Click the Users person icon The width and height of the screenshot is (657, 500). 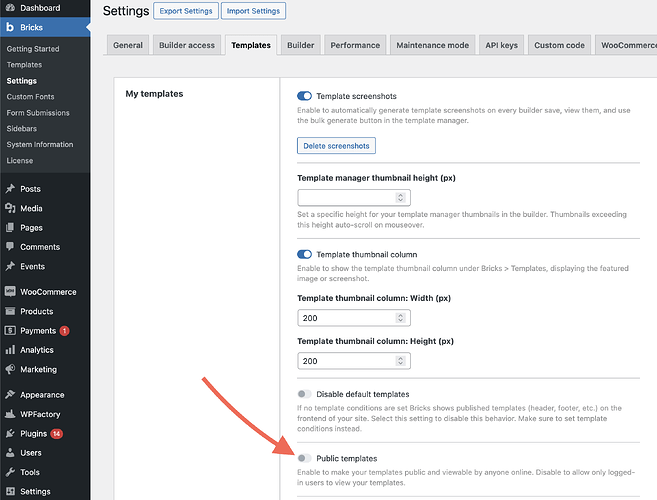pyautogui.click(x=10, y=453)
